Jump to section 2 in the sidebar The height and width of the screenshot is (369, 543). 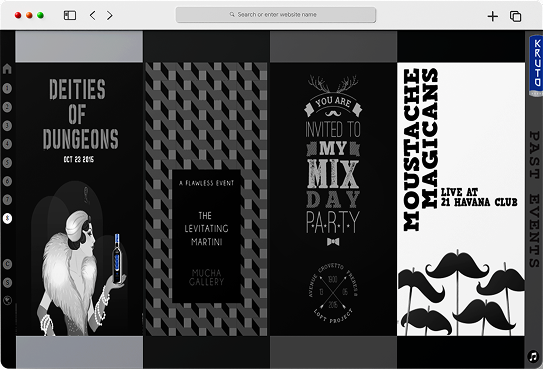(x=7, y=107)
